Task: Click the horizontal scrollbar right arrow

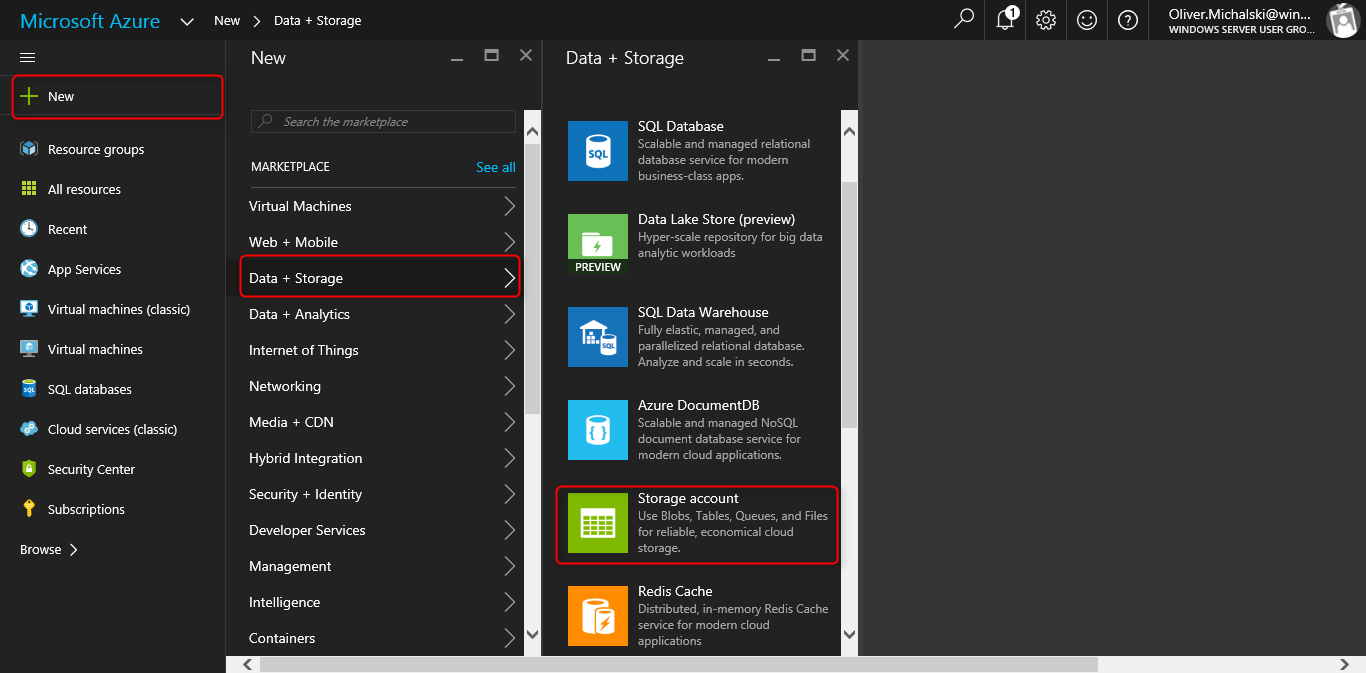Action: pos(1346,664)
